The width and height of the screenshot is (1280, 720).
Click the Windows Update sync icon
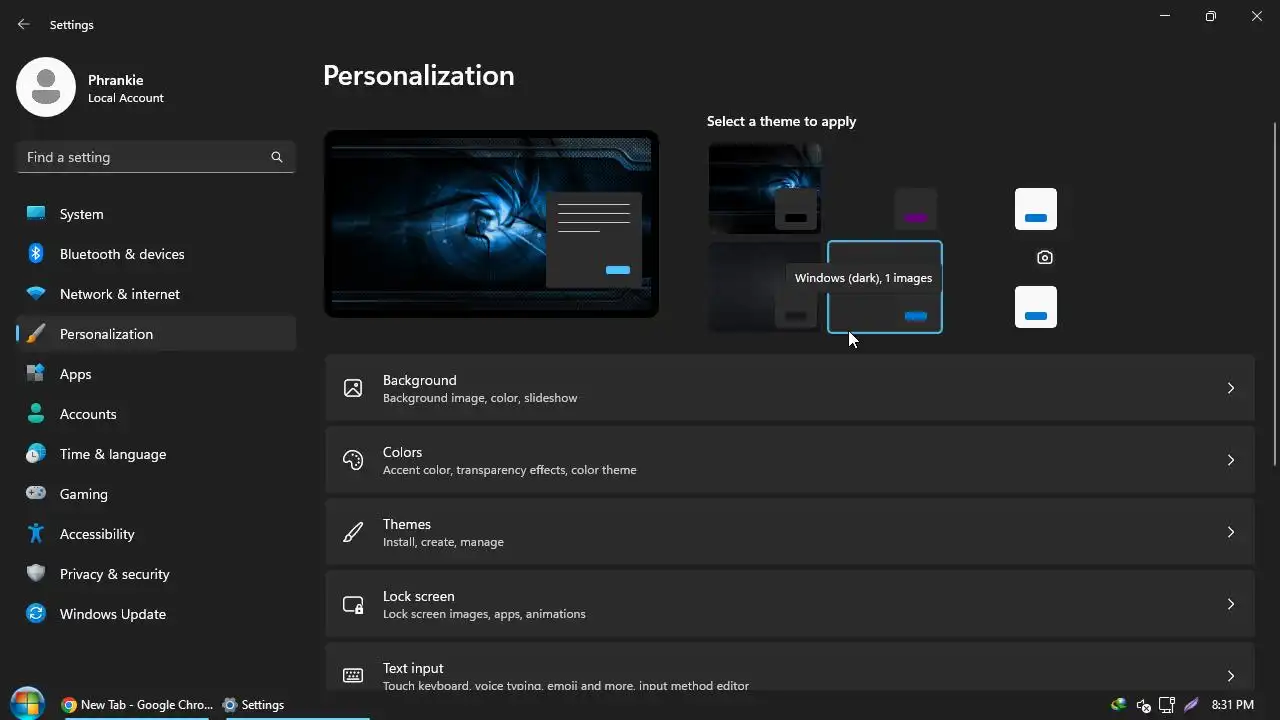[x=36, y=614]
